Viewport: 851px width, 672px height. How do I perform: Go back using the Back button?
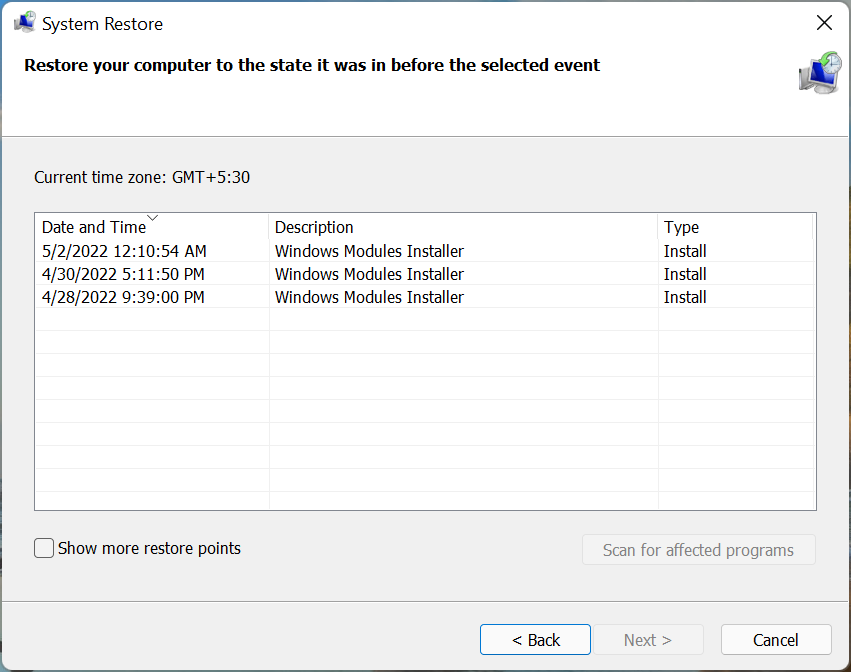[x=535, y=639]
